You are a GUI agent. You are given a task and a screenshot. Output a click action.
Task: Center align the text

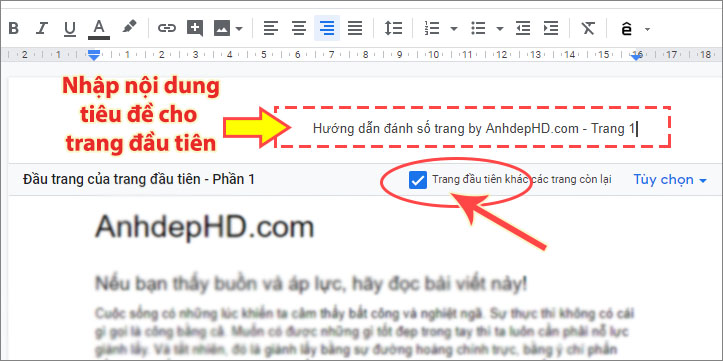click(x=299, y=29)
